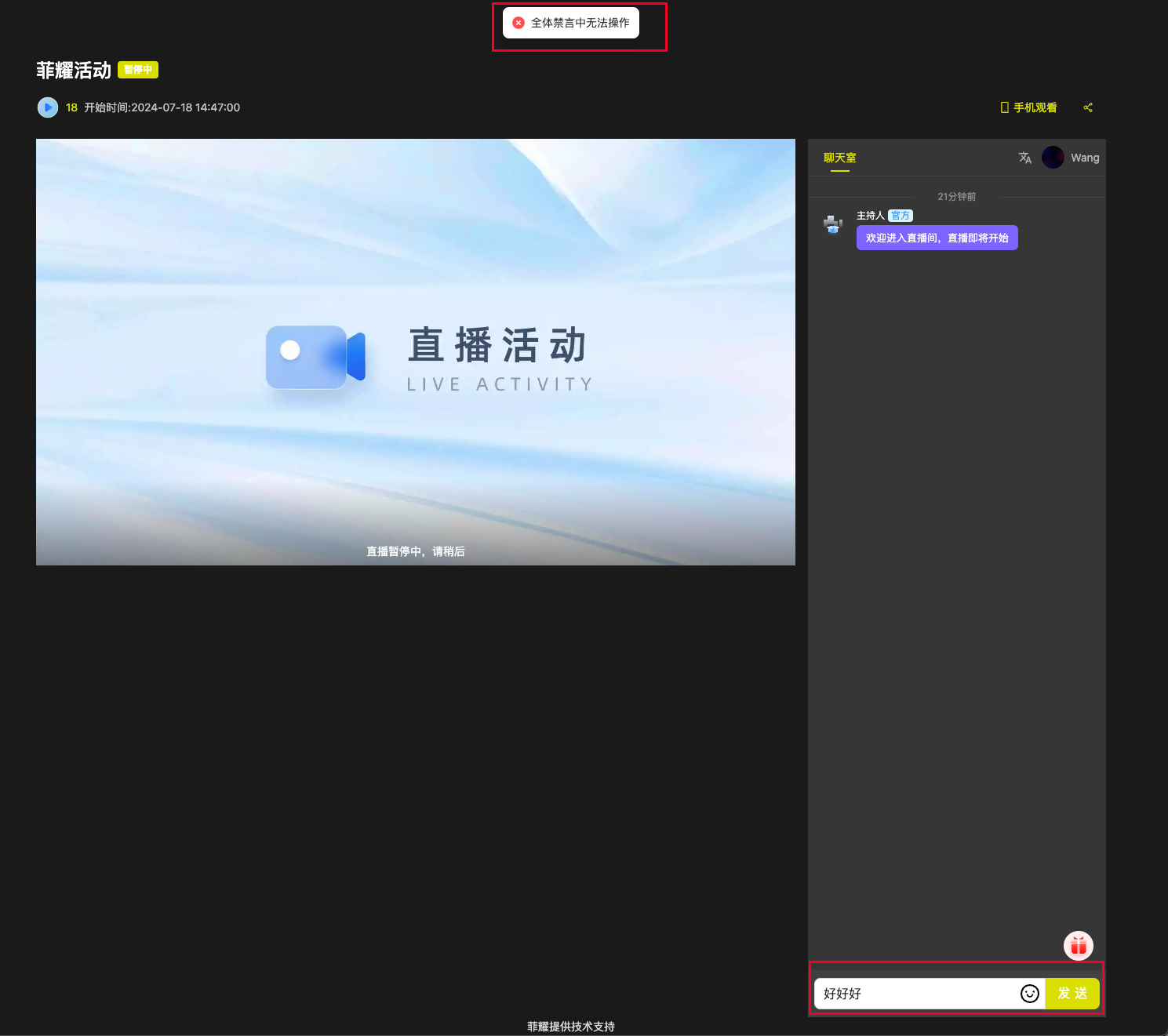Click the share icon near 手机观看
The height and width of the screenshot is (1036, 1168).
click(1088, 107)
